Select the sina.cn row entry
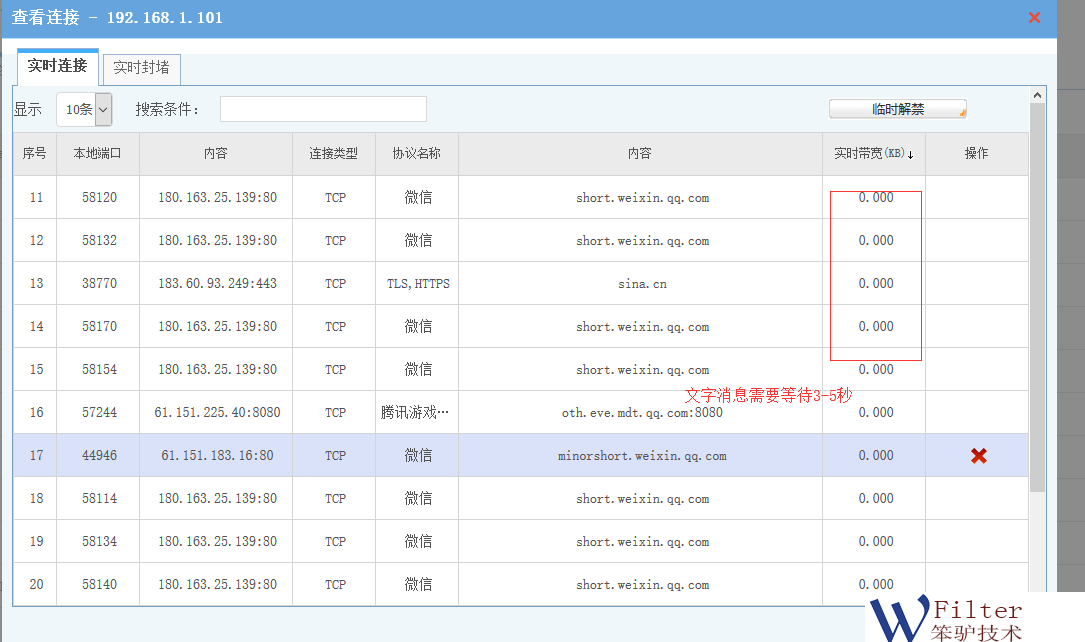Screen dimensions: 1085x642 click(x=642, y=284)
